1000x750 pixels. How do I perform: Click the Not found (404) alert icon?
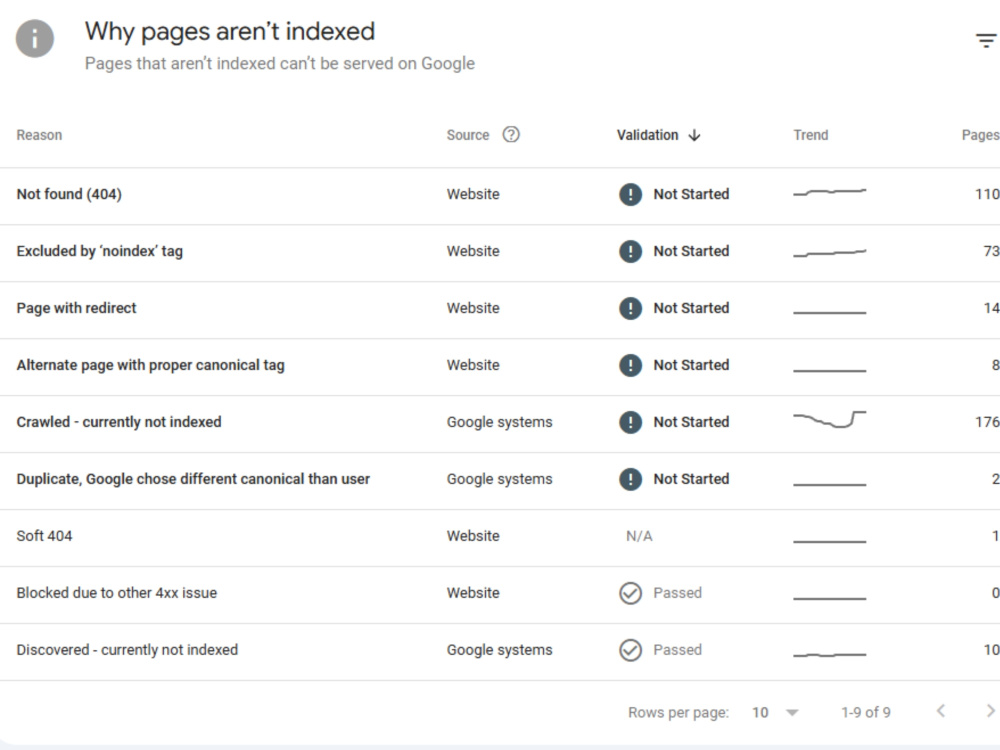click(x=630, y=194)
